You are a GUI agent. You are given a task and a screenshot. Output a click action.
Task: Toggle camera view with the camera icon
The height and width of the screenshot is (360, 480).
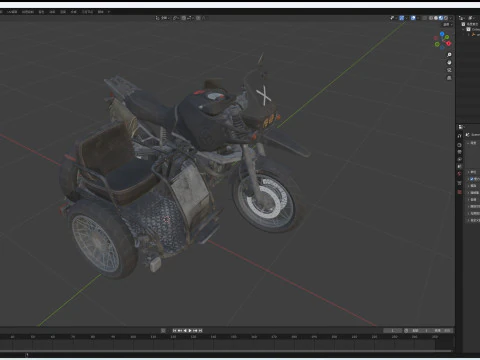[449, 70]
